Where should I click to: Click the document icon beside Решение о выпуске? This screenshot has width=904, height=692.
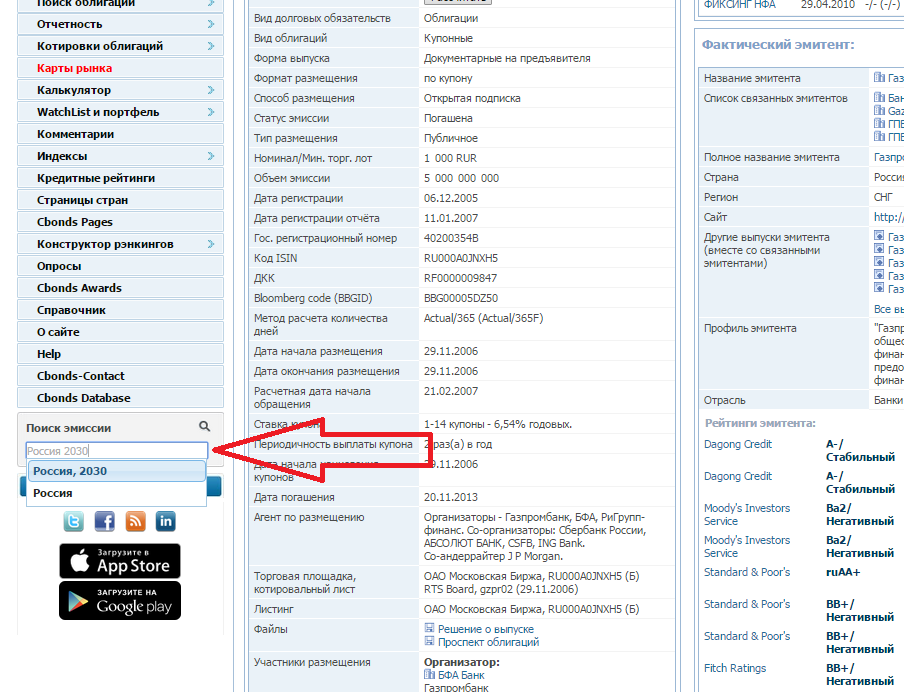(430, 629)
